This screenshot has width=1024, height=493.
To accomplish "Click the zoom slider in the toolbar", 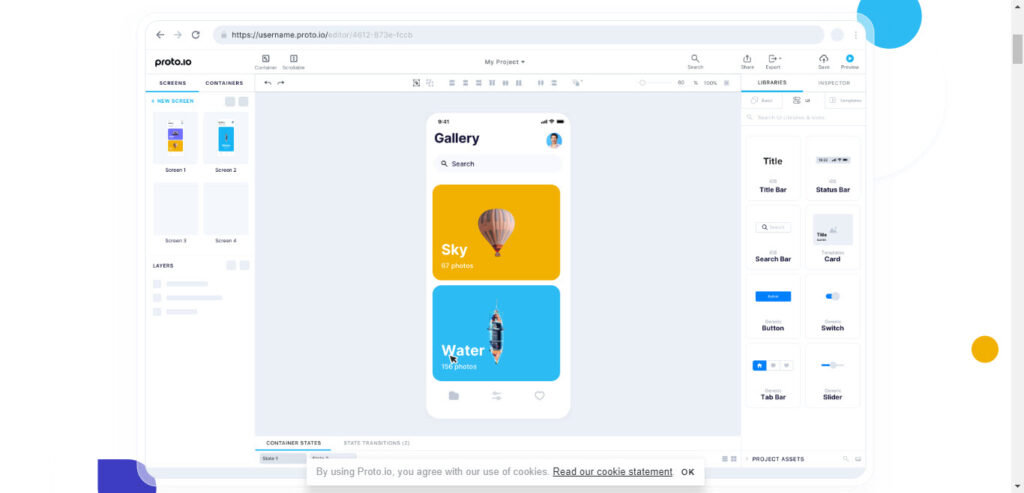I will pos(656,83).
